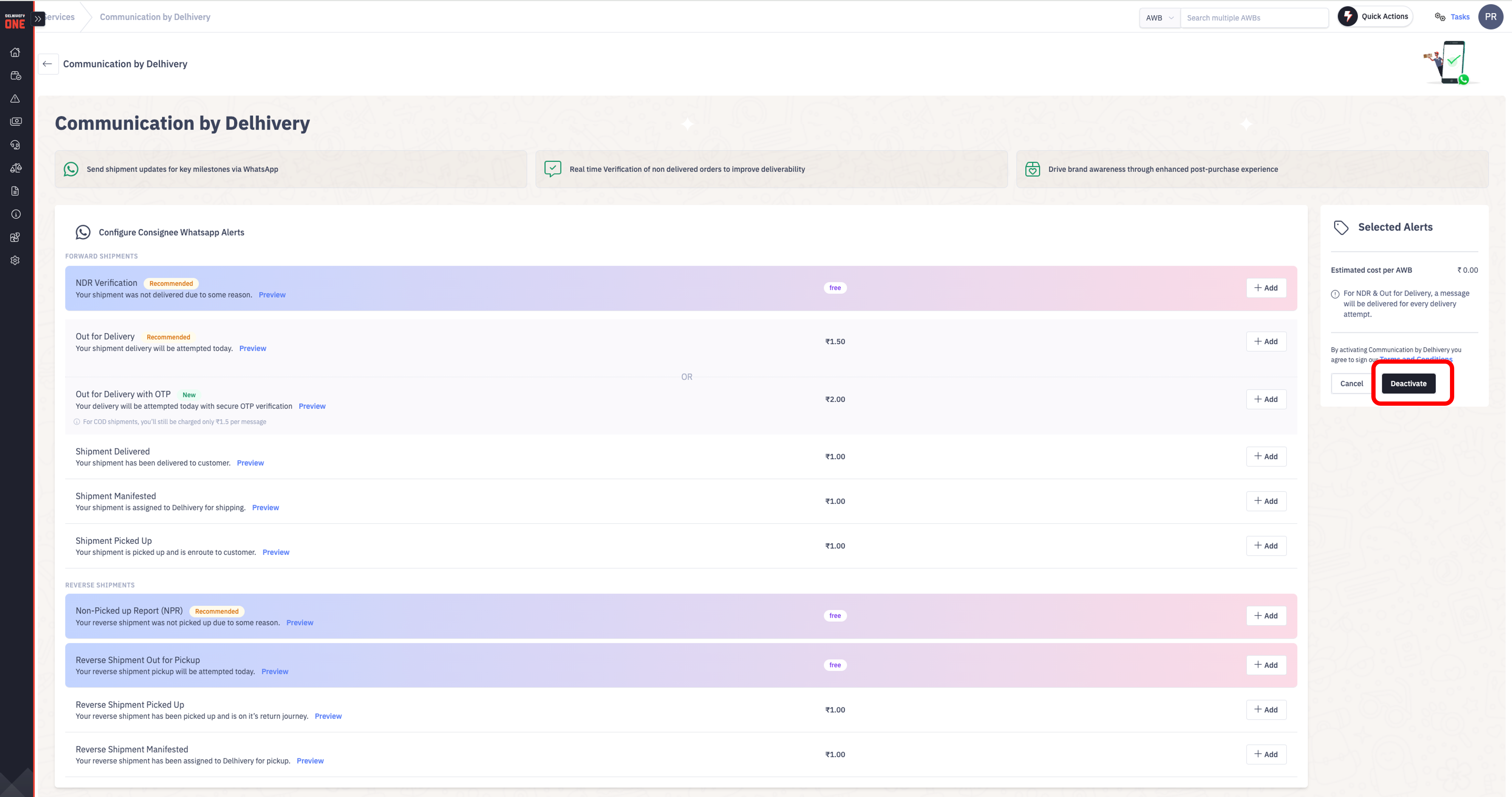Click Services breadcrumb

tap(59, 17)
